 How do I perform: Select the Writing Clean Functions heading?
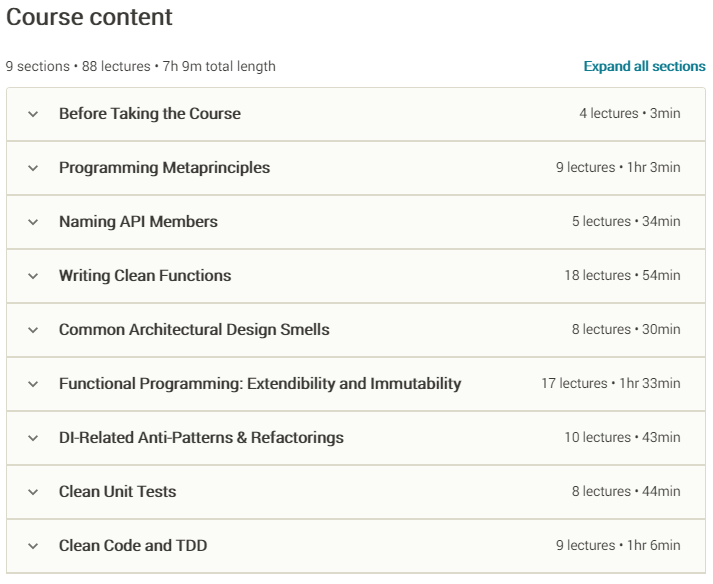coord(145,276)
